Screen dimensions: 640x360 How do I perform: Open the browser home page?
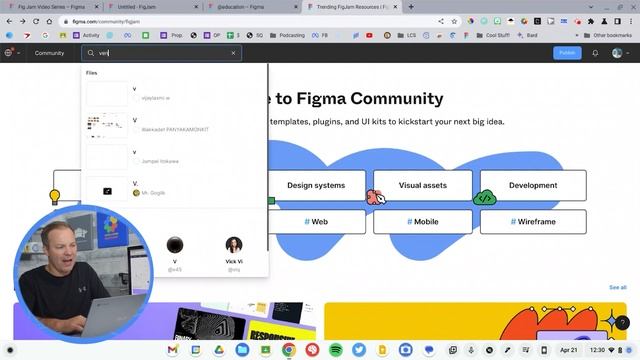49,21
